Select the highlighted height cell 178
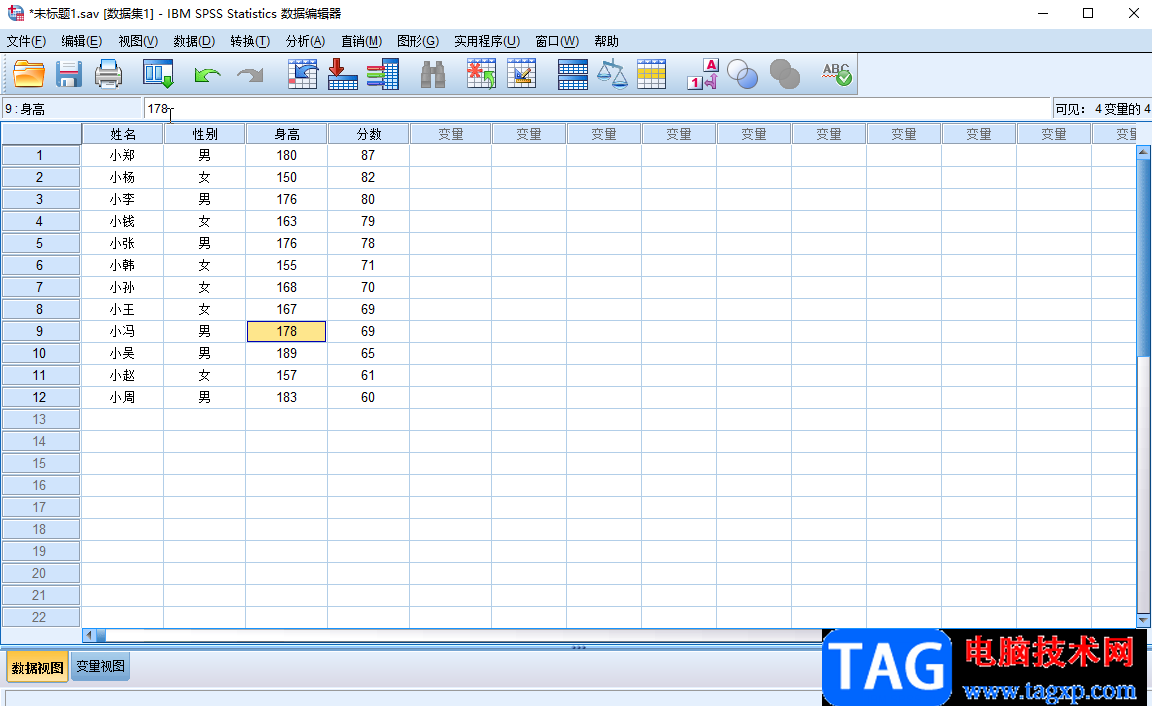This screenshot has width=1152, height=706. [287, 331]
